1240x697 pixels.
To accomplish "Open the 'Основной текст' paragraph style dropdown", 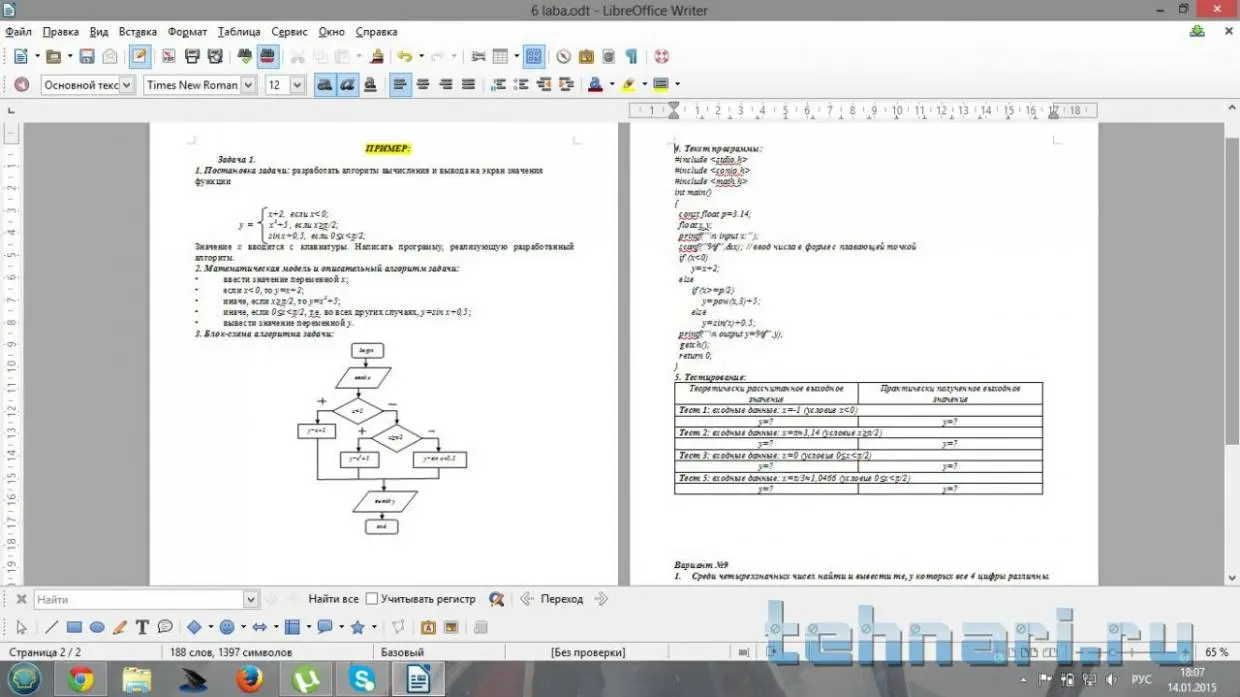I will (127, 85).
